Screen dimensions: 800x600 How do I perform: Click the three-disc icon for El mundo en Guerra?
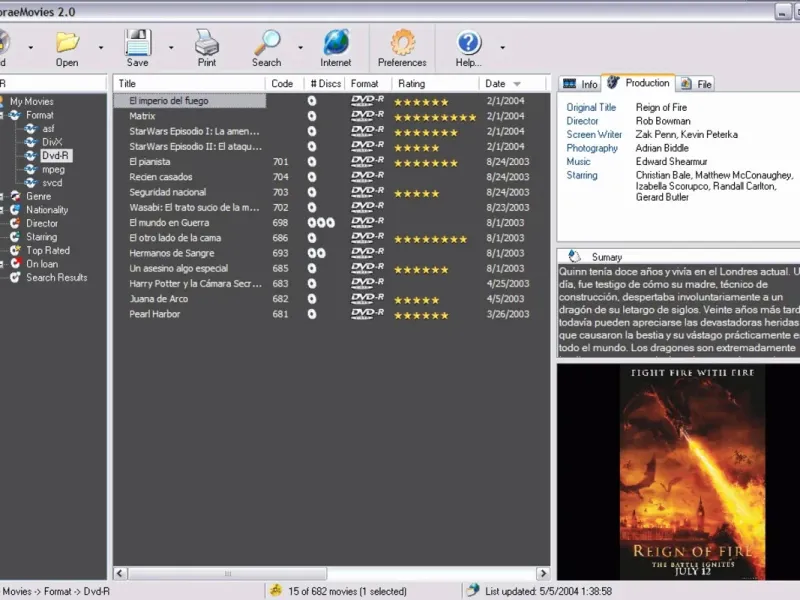coord(321,223)
